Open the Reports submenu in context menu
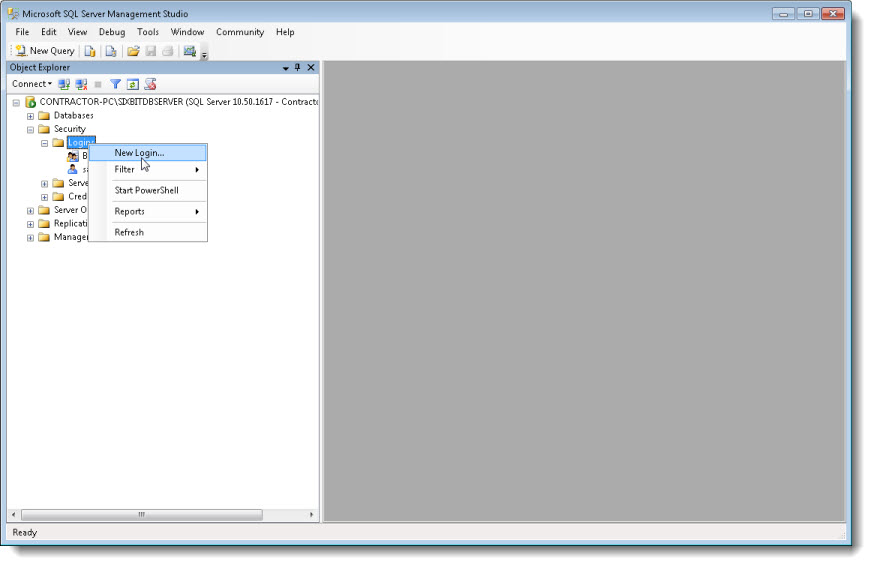873x567 pixels. tap(148, 212)
